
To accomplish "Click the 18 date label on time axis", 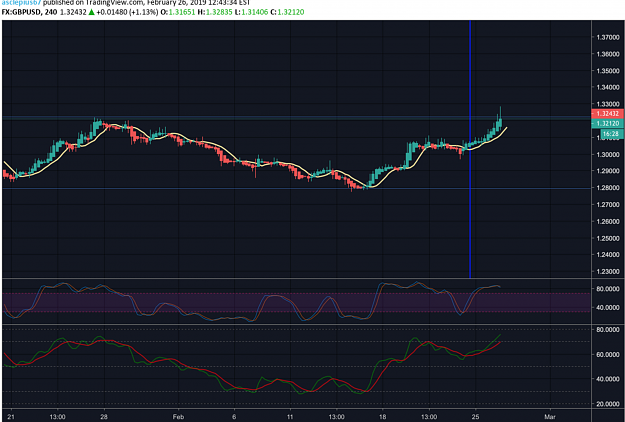I will 383,417.
